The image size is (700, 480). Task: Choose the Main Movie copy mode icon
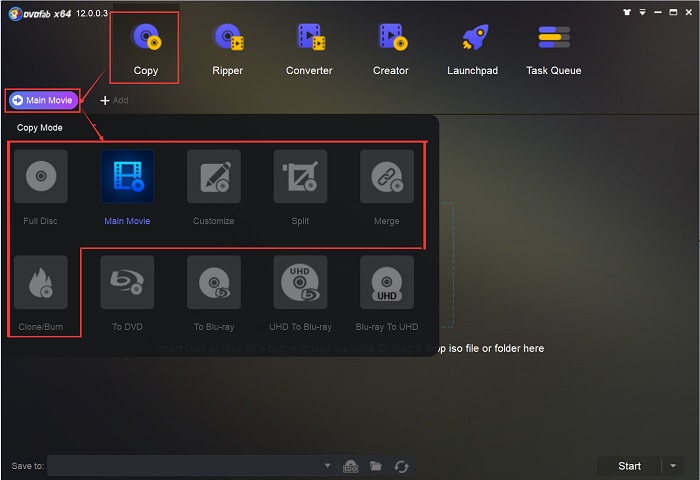(x=127, y=177)
